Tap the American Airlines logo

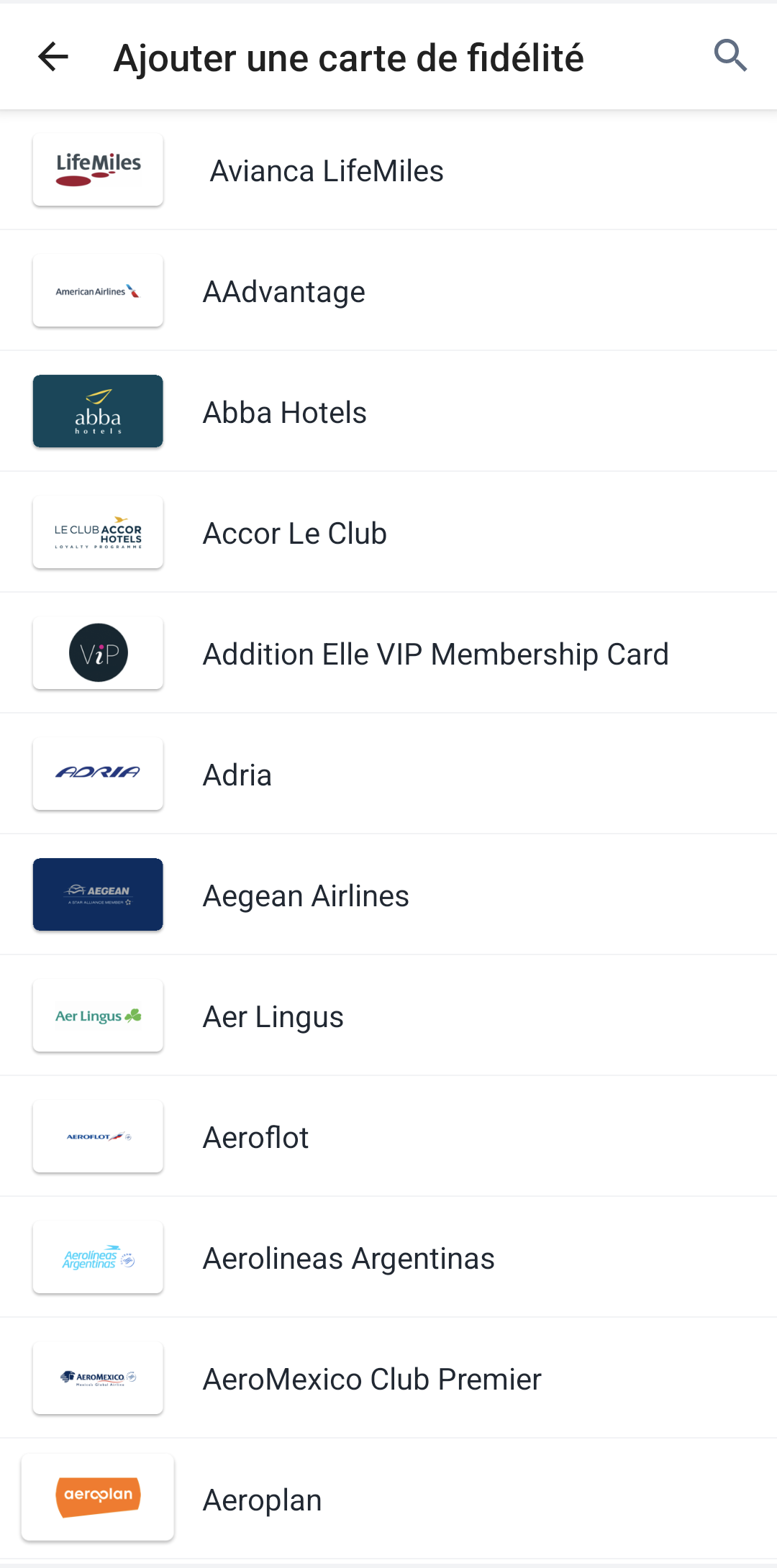(98, 291)
